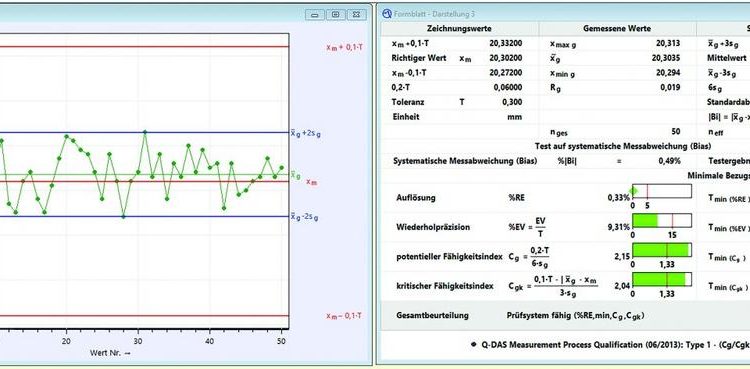Click the 'Auflösung' row label

click(416, 198)
